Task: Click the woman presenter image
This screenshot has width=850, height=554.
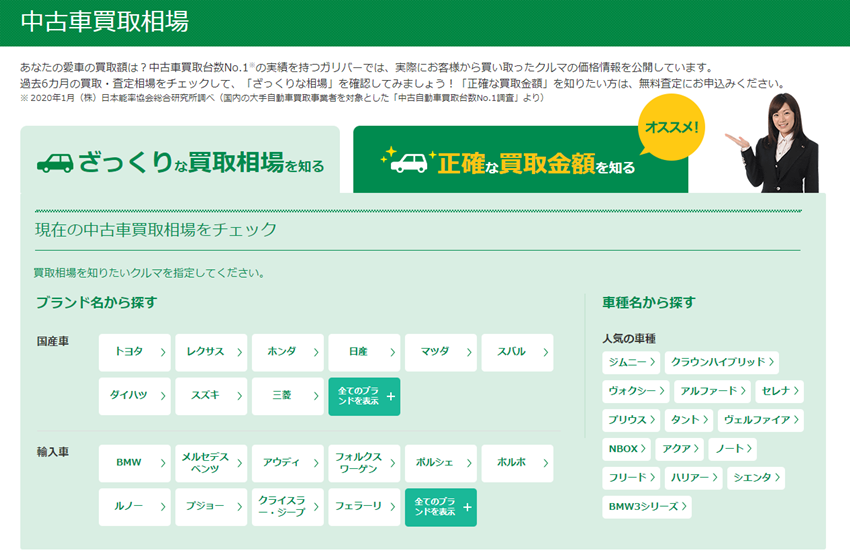Action: click(x=782, y=143)
